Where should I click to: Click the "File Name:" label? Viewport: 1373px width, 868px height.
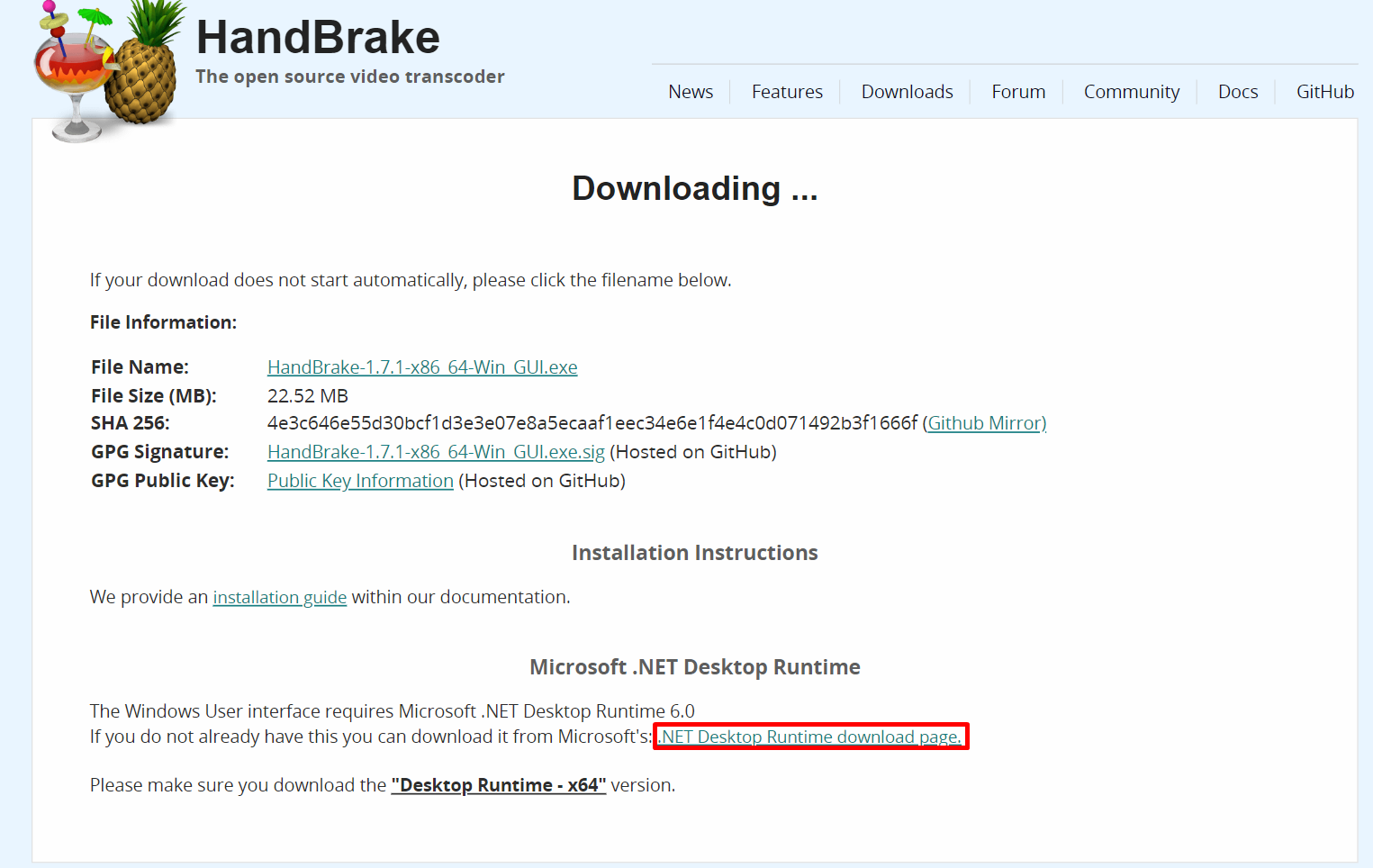point(140,367)
